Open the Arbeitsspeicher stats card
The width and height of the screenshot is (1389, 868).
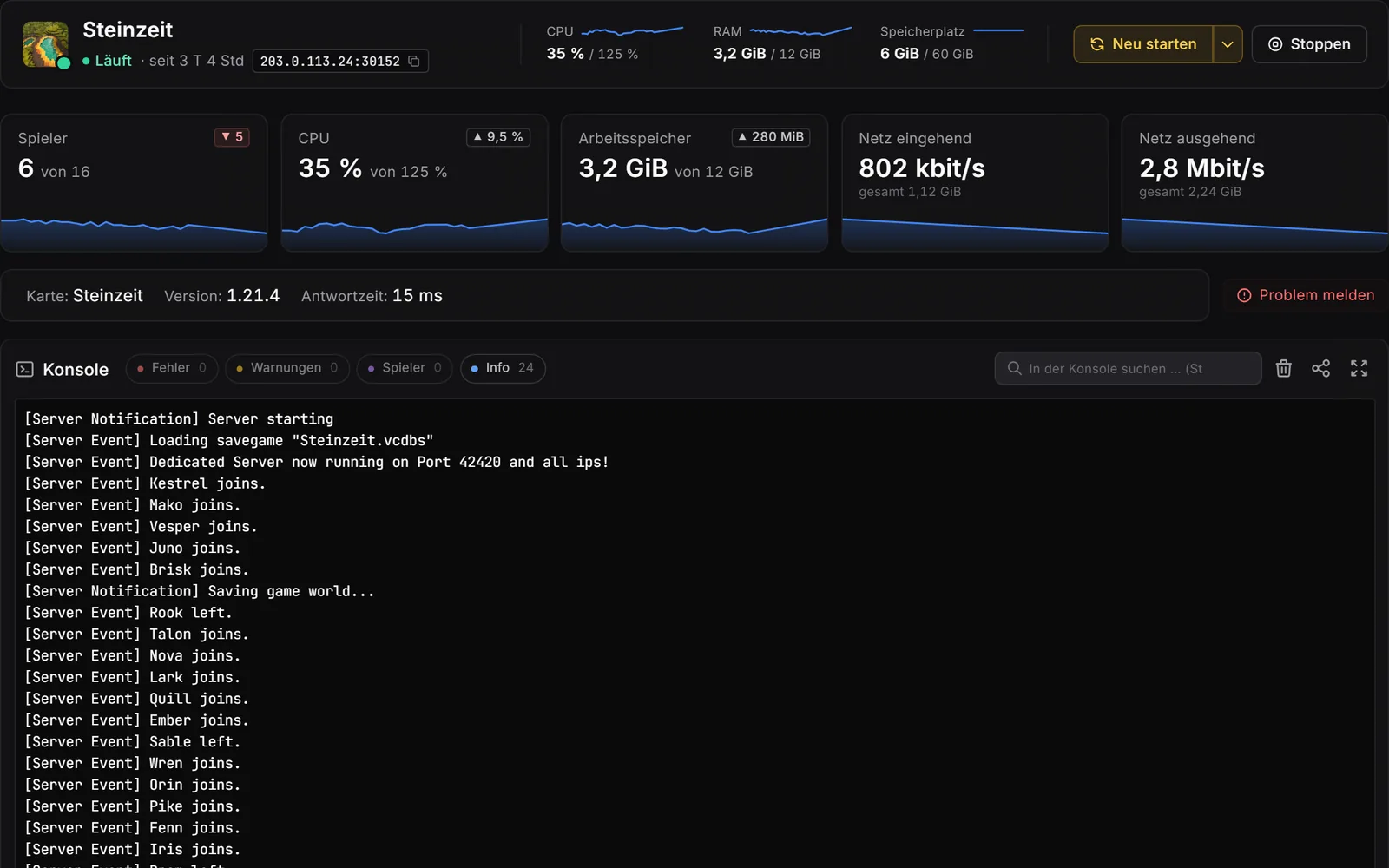click(x=694, y=183)
